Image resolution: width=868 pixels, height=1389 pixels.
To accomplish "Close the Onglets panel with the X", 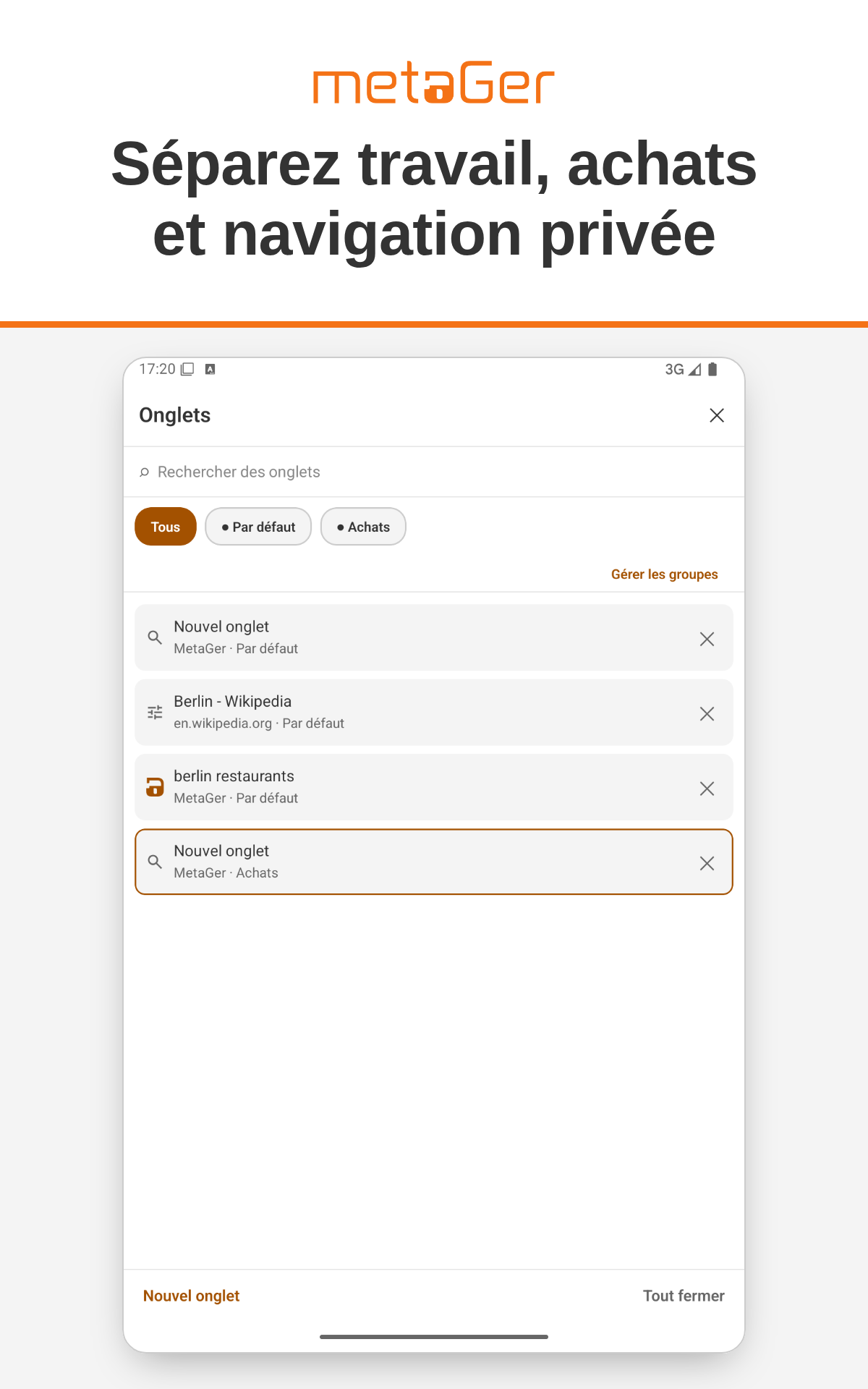I will [x=716, y=415].
